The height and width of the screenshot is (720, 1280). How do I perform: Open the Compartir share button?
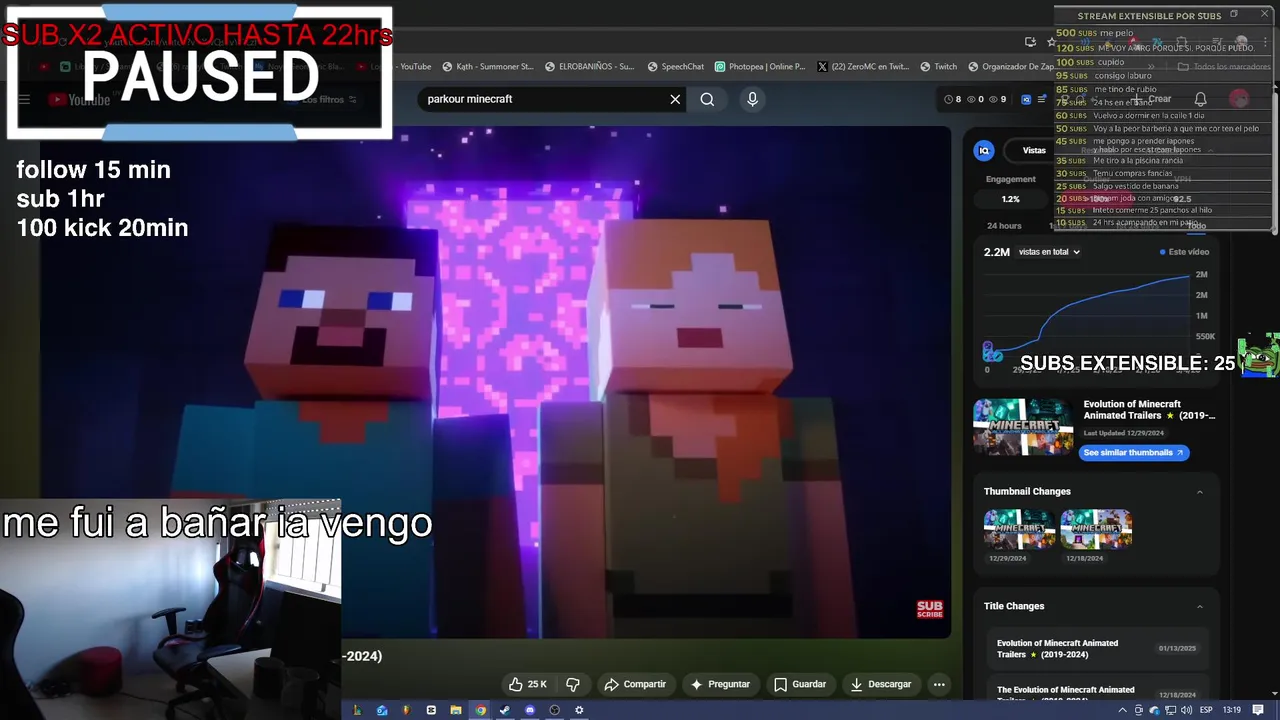[x=635, y=684]
